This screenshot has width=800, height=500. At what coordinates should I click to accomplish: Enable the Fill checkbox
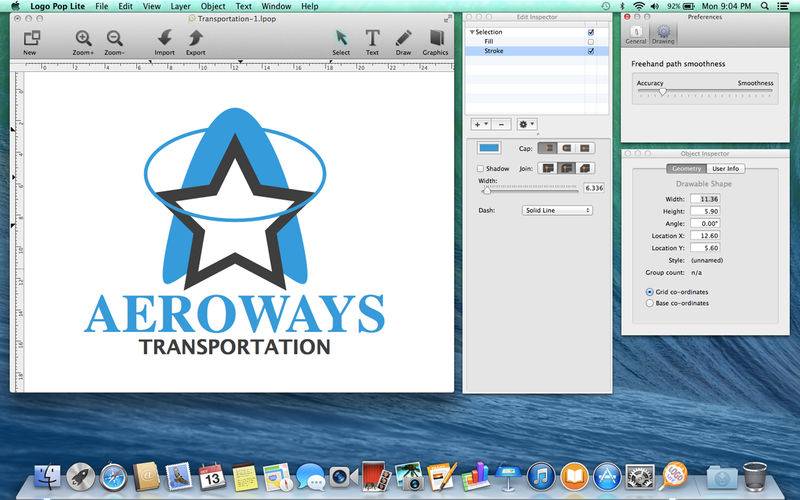pyautogui.click(x=591, y=42)
